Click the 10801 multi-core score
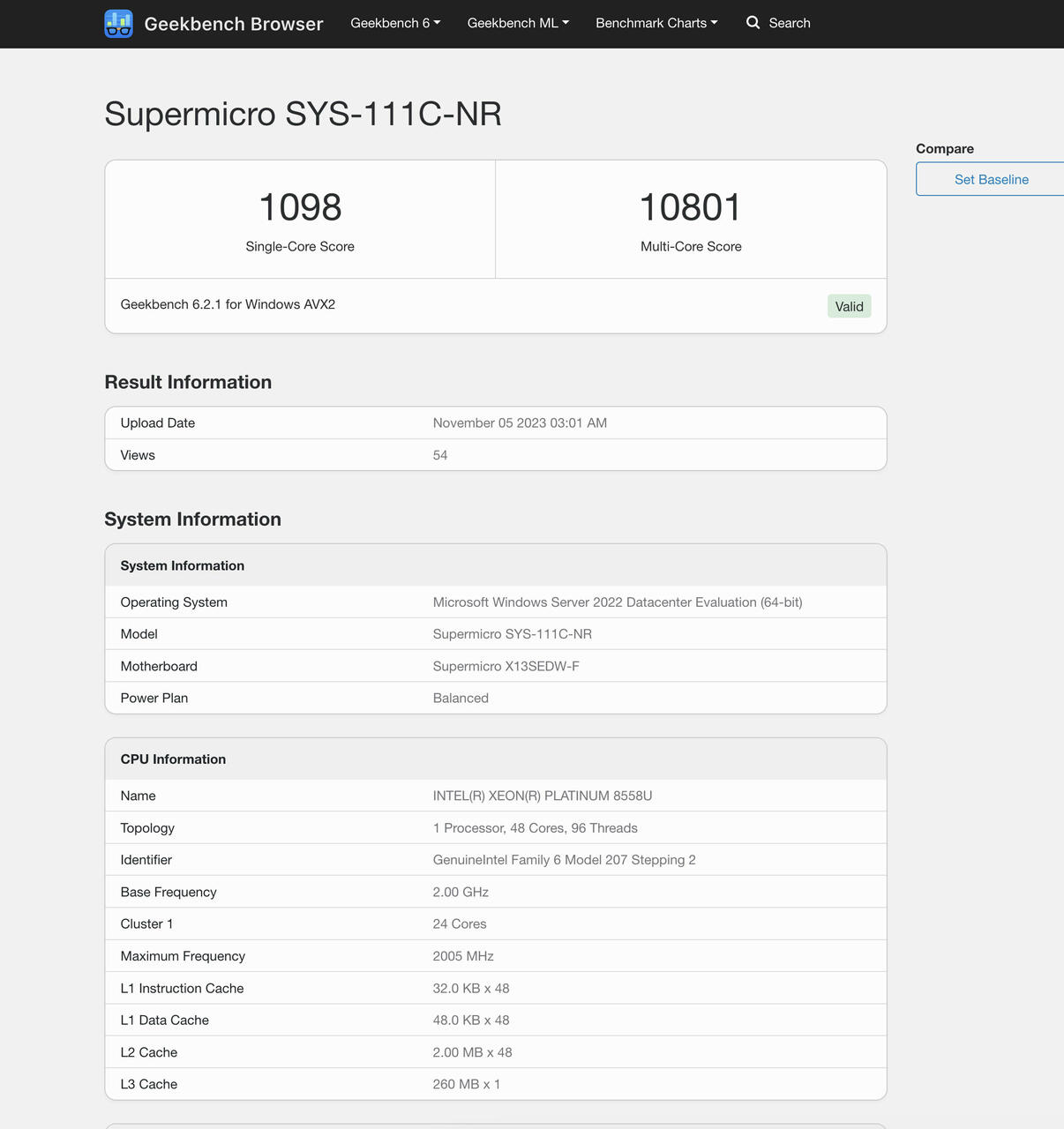The width and height of the screenshot is (1064, 1129). 691,207
